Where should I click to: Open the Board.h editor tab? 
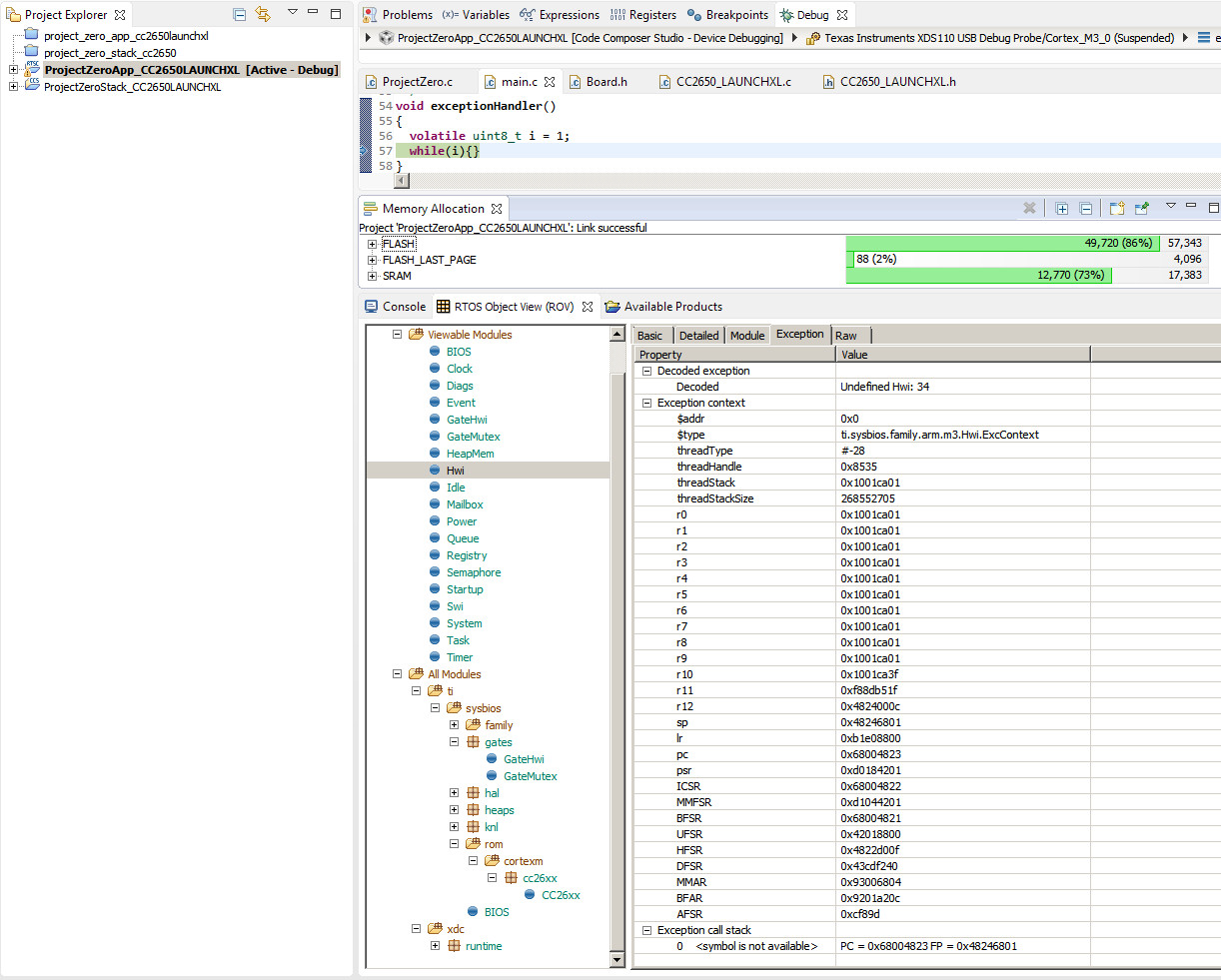[606, 82]
